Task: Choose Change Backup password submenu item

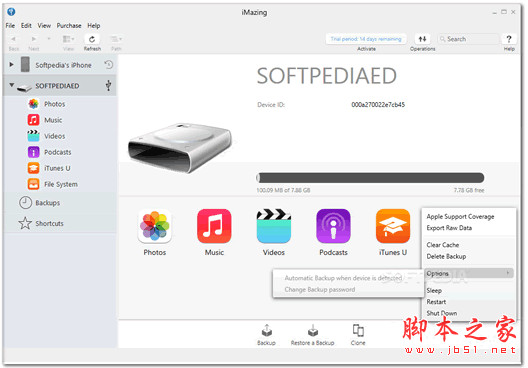Action: pyautogui.click(x=320, y=290)
